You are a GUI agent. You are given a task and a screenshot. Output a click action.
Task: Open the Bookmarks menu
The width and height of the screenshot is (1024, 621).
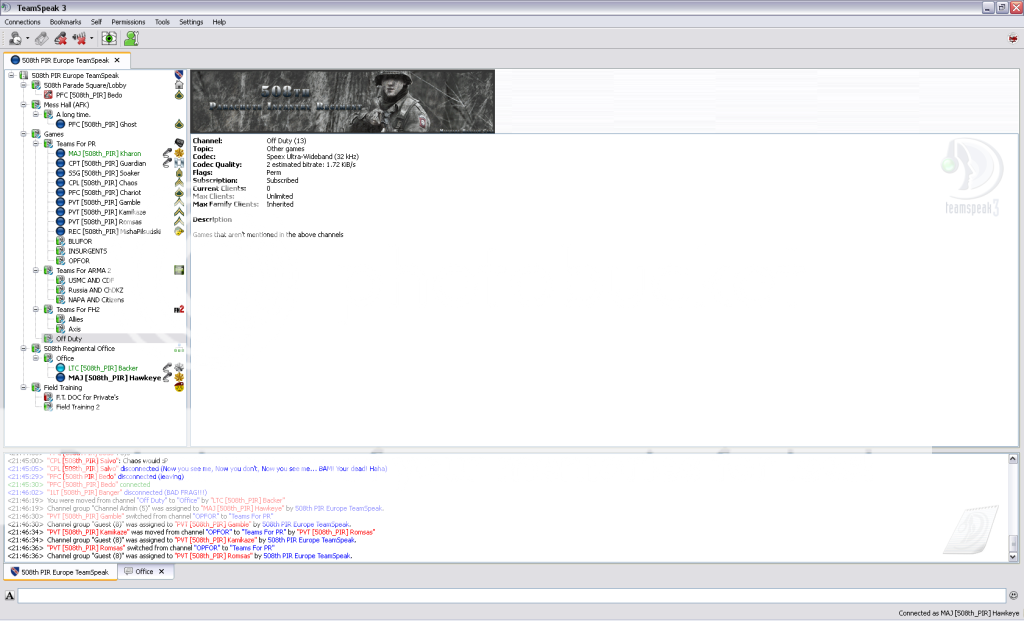[x=66, y=21]
